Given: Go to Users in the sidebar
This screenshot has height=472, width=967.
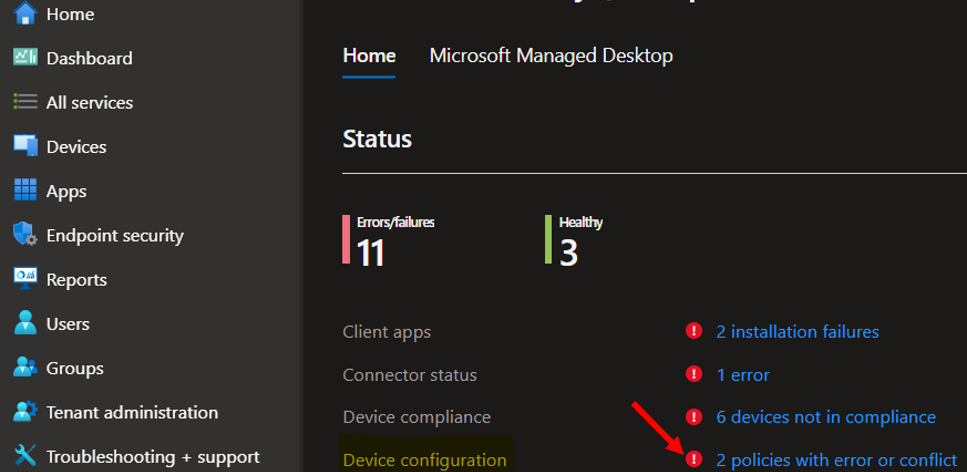Looking at the screenshot, I should (68, 324).
